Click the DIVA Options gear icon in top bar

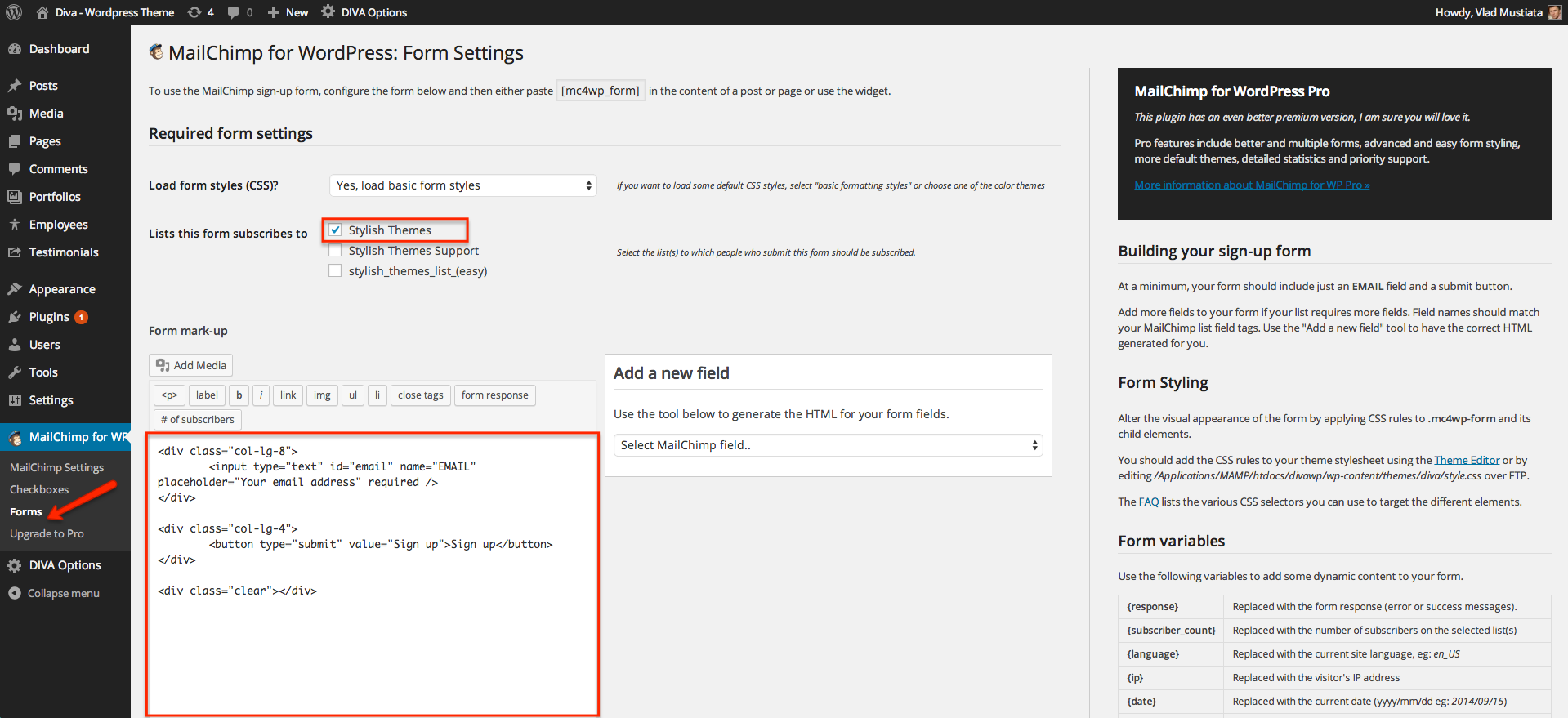click(x=328, y=12)
